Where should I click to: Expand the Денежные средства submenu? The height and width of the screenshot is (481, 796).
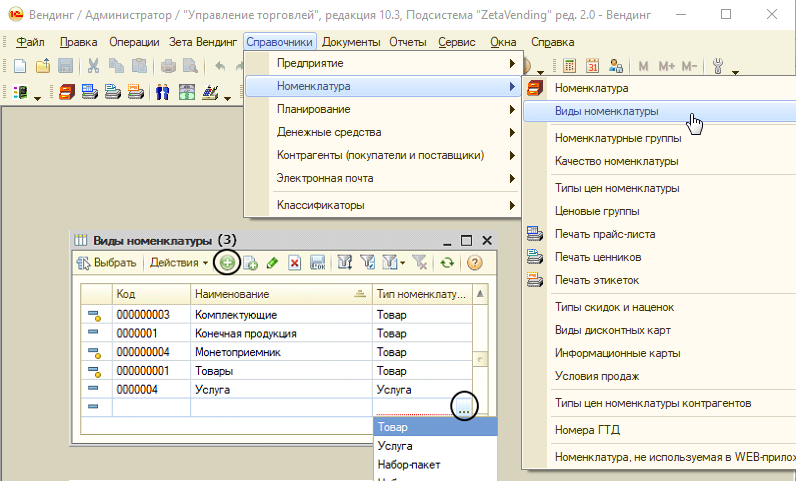[x=383, y=132]
